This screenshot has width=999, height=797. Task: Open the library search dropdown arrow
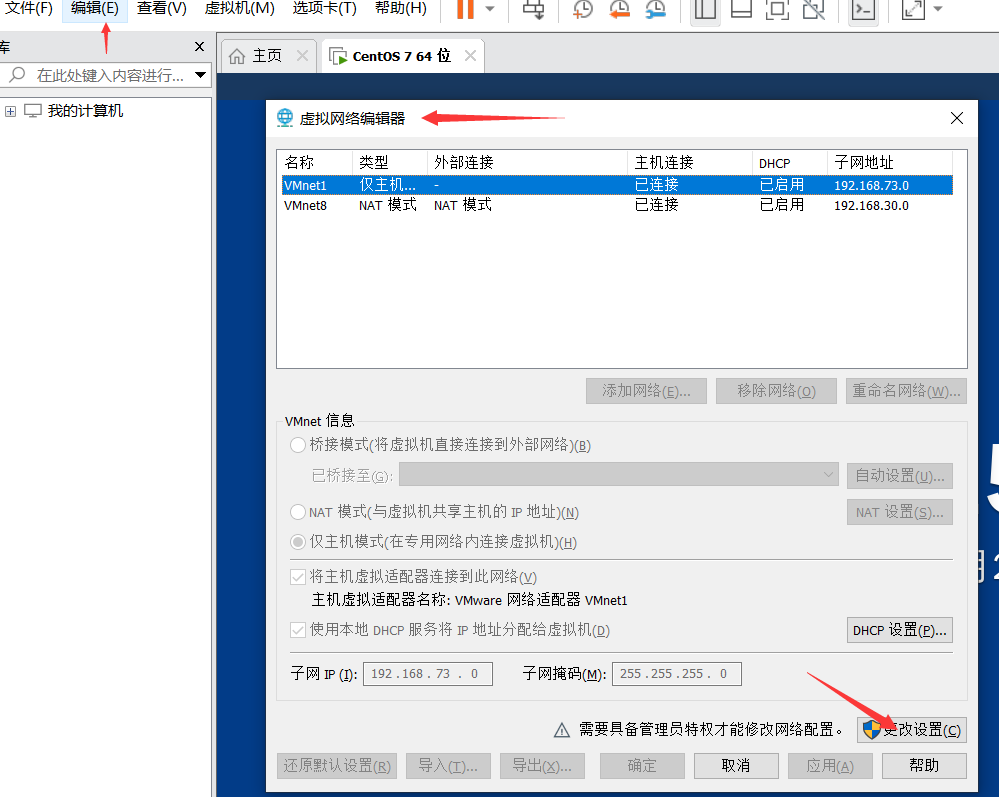pos(201,75)
